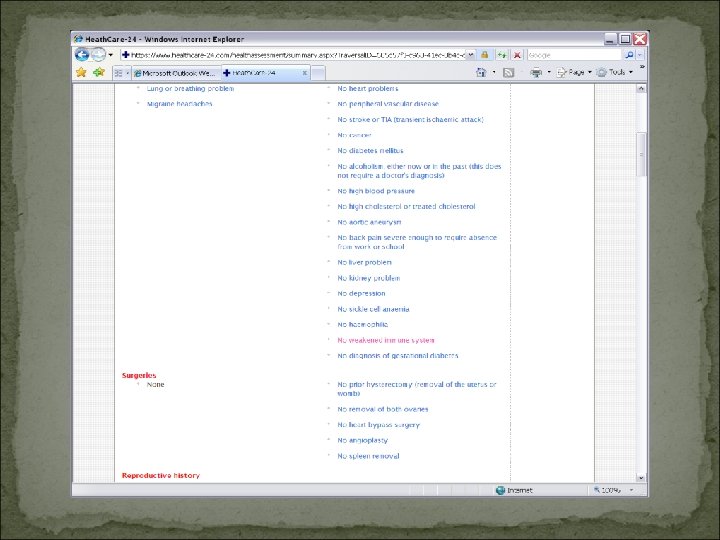720x540 pixels.
Task: Click the browser Back button
Action: tap(82, 55)
